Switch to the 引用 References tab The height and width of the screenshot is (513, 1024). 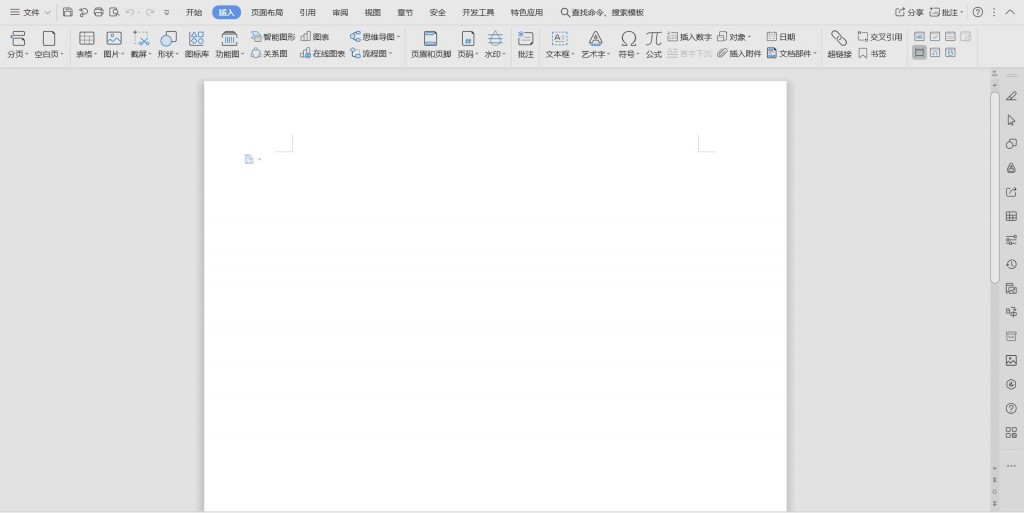point(308,12)
